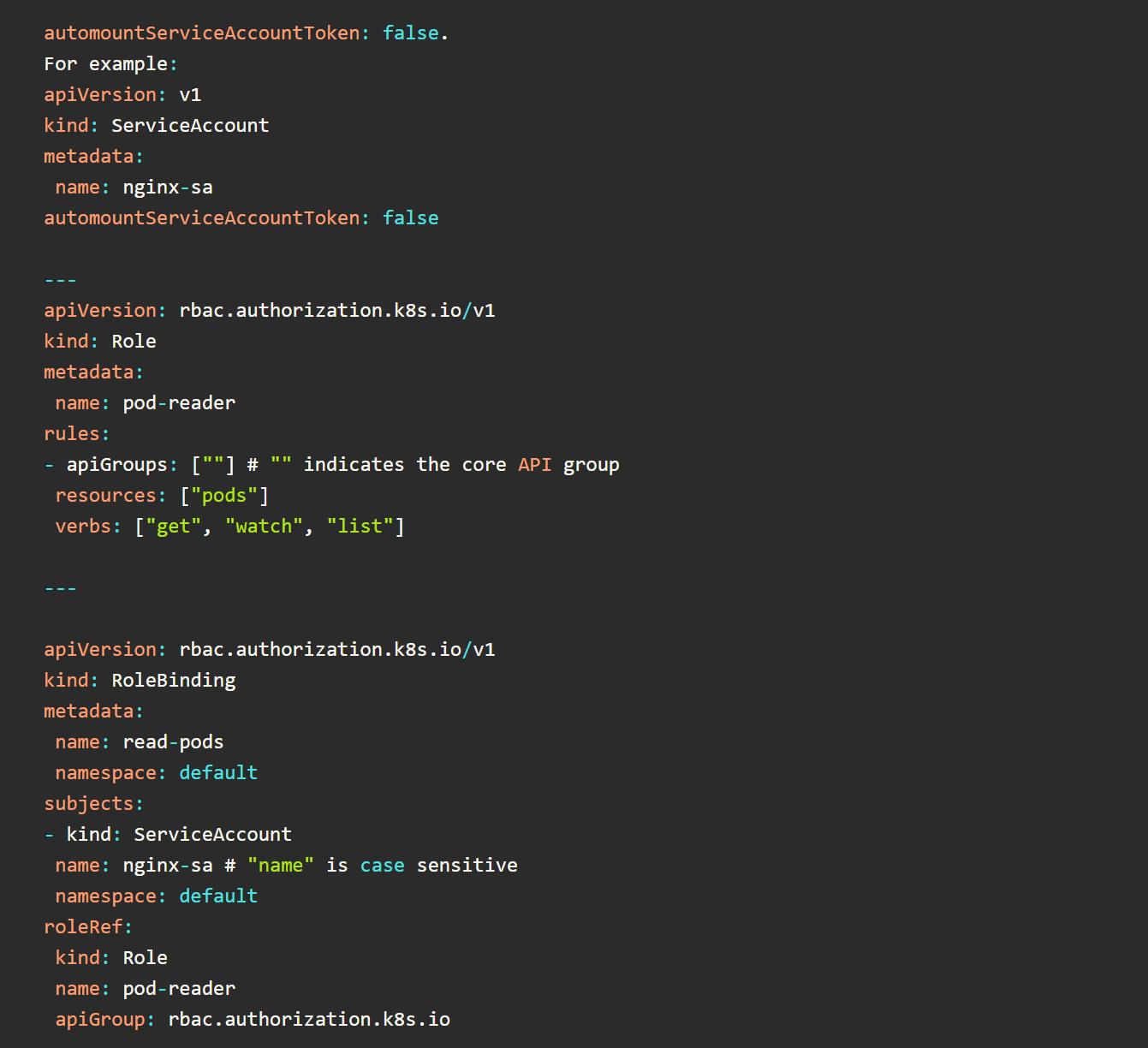Screen dimensions: 1148x1048
Task: Click the singular 'apiGroup:' key under roleRef
Action: tap(105, 1020)
